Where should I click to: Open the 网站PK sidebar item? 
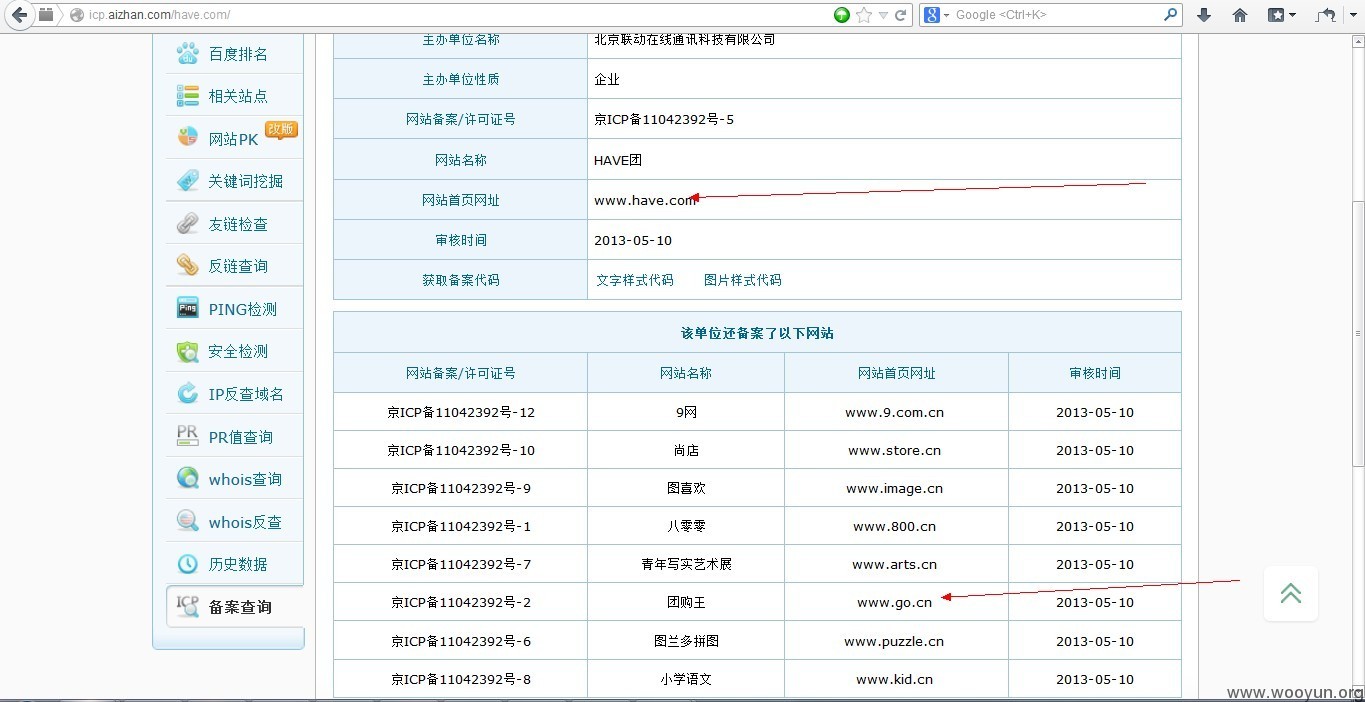click(x=234, y=139)
